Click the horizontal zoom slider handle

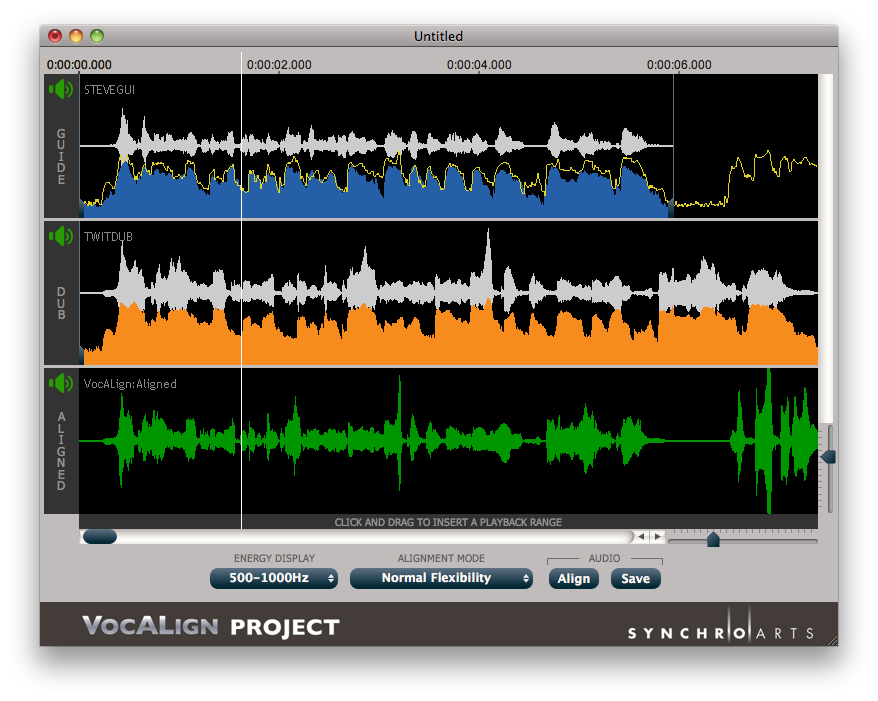coord(713,540)
